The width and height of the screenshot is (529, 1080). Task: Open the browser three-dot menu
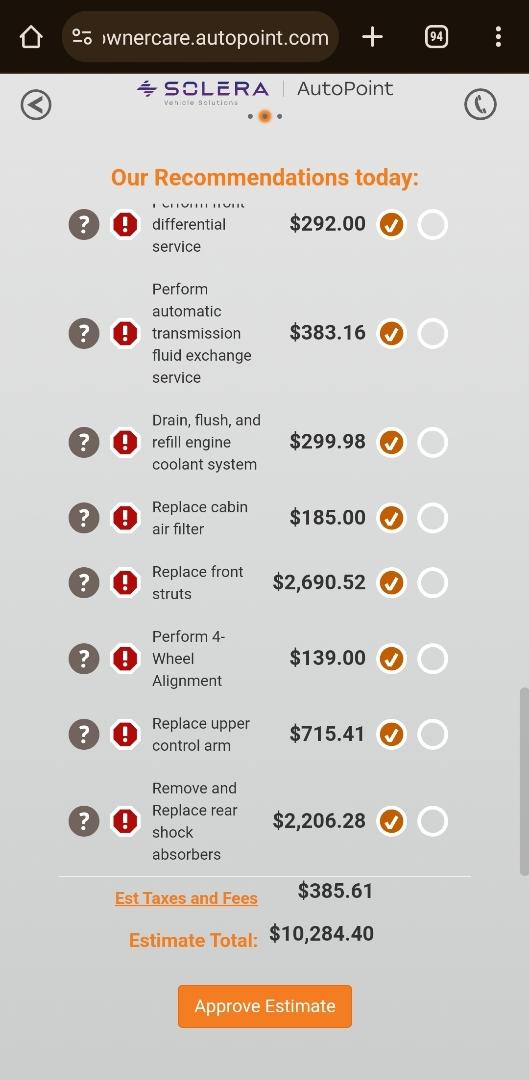pos(498,37)
